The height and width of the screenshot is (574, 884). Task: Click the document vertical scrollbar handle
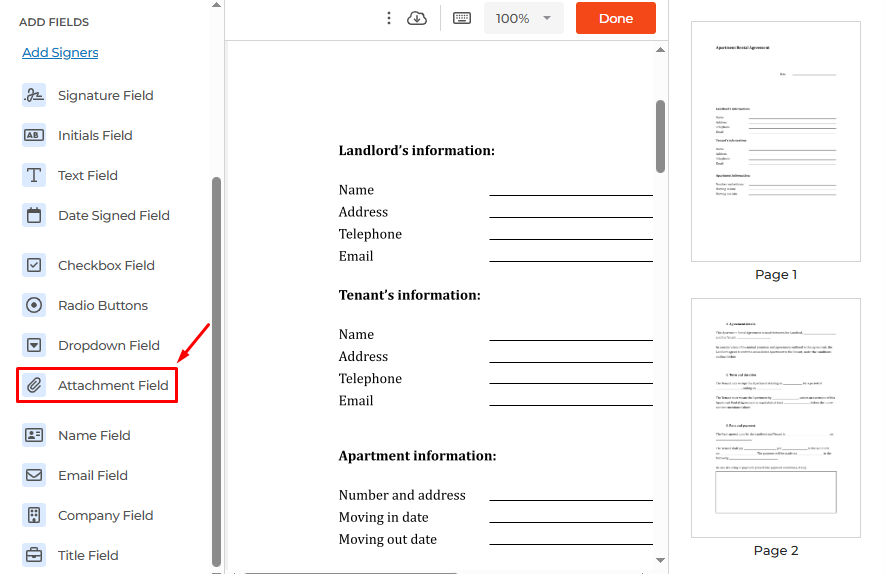click(660, 135)
